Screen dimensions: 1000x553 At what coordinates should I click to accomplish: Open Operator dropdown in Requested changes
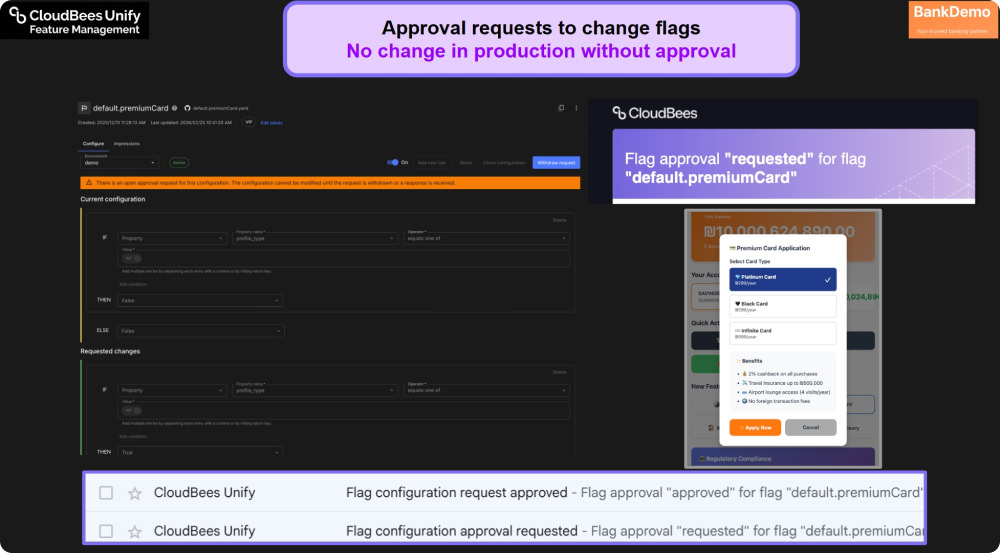pos(487,390)
